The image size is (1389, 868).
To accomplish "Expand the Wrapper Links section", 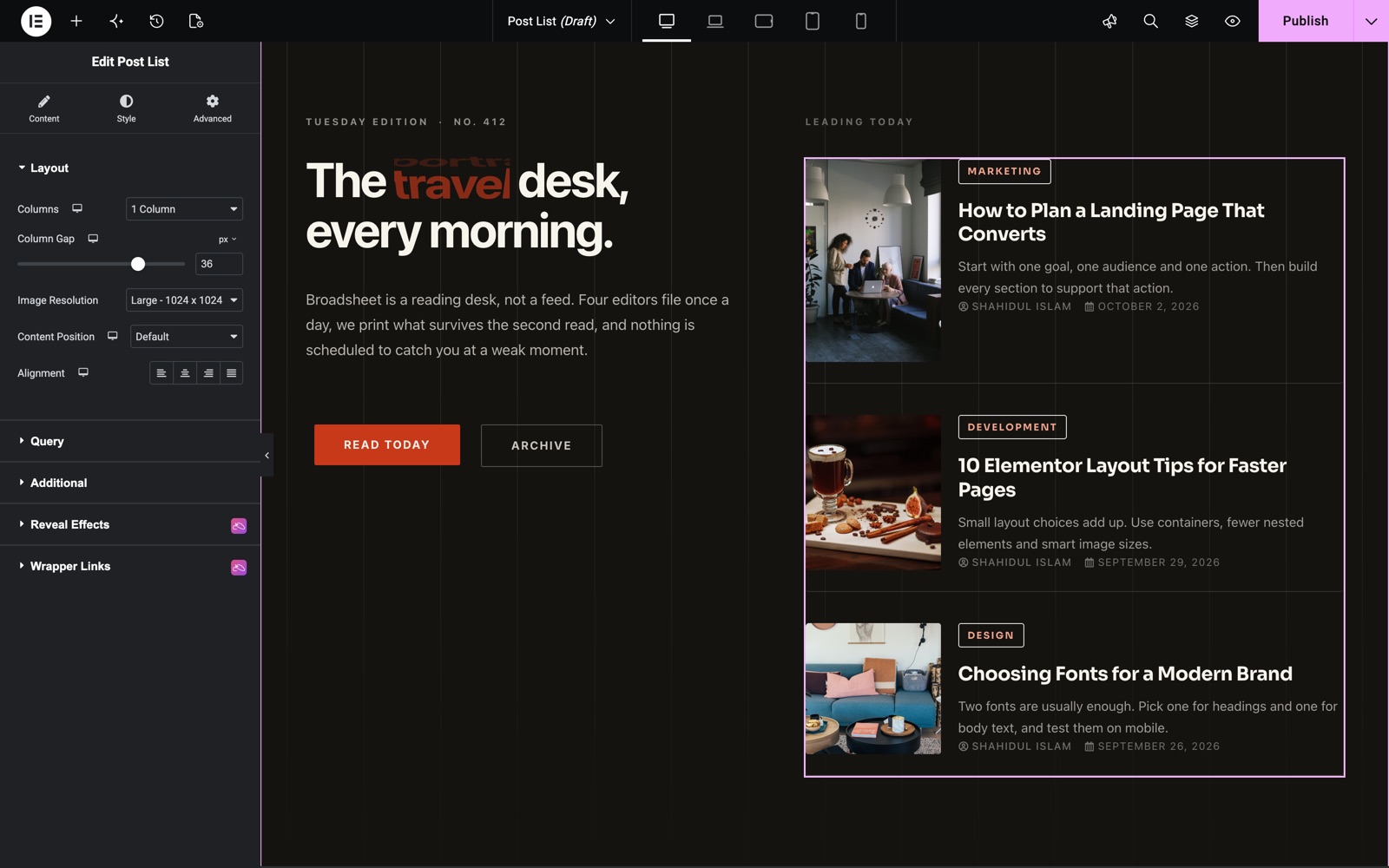I will pos(130,566).
